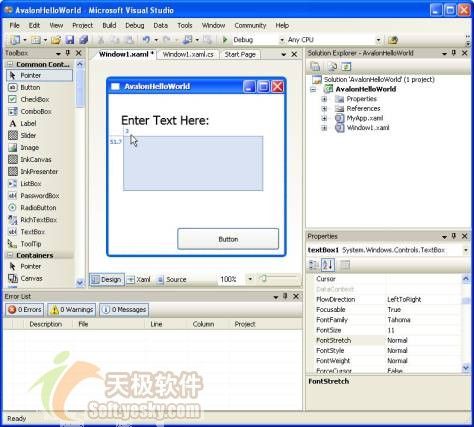Select the text box on the form

193,163
